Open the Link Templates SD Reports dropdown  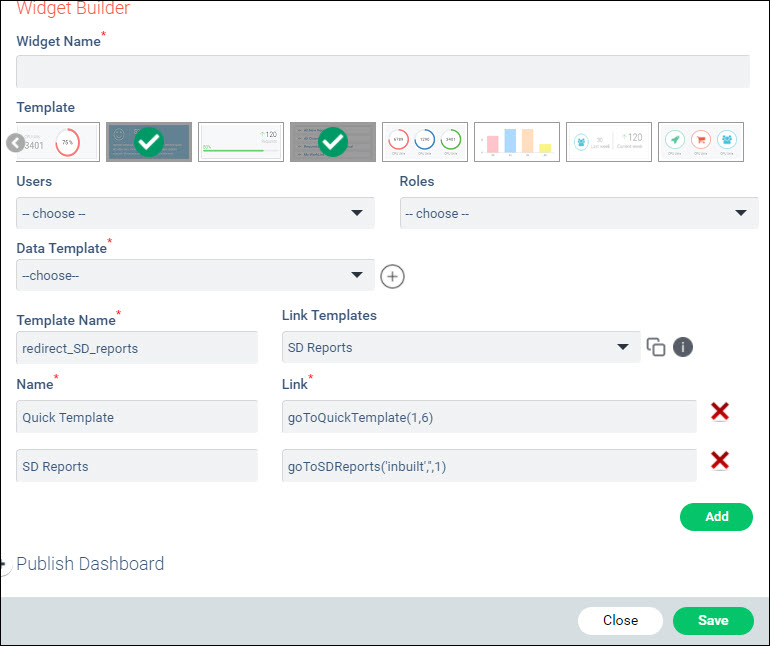(461, 347)
